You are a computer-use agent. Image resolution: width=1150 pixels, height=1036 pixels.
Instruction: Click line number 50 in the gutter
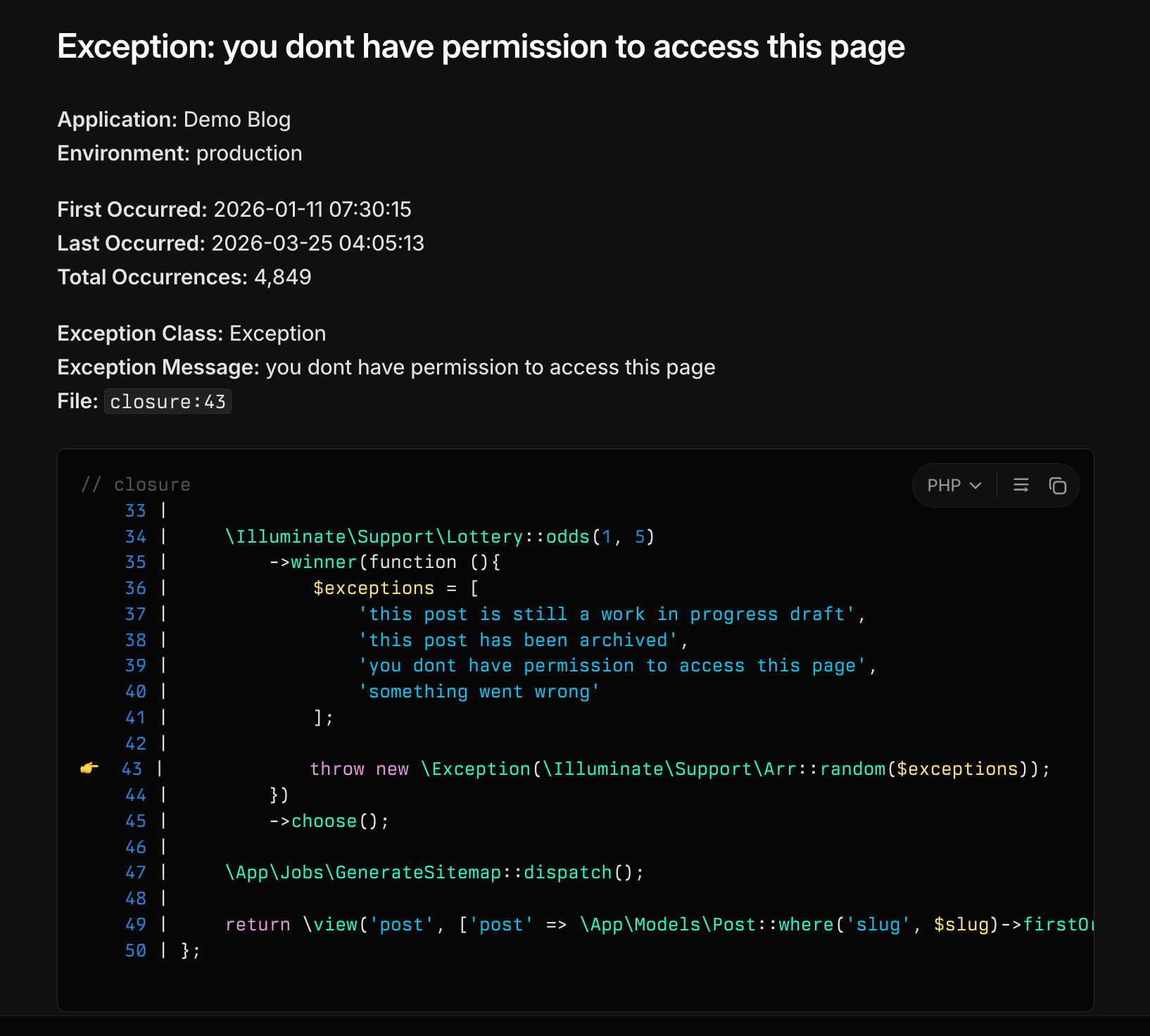136,951
